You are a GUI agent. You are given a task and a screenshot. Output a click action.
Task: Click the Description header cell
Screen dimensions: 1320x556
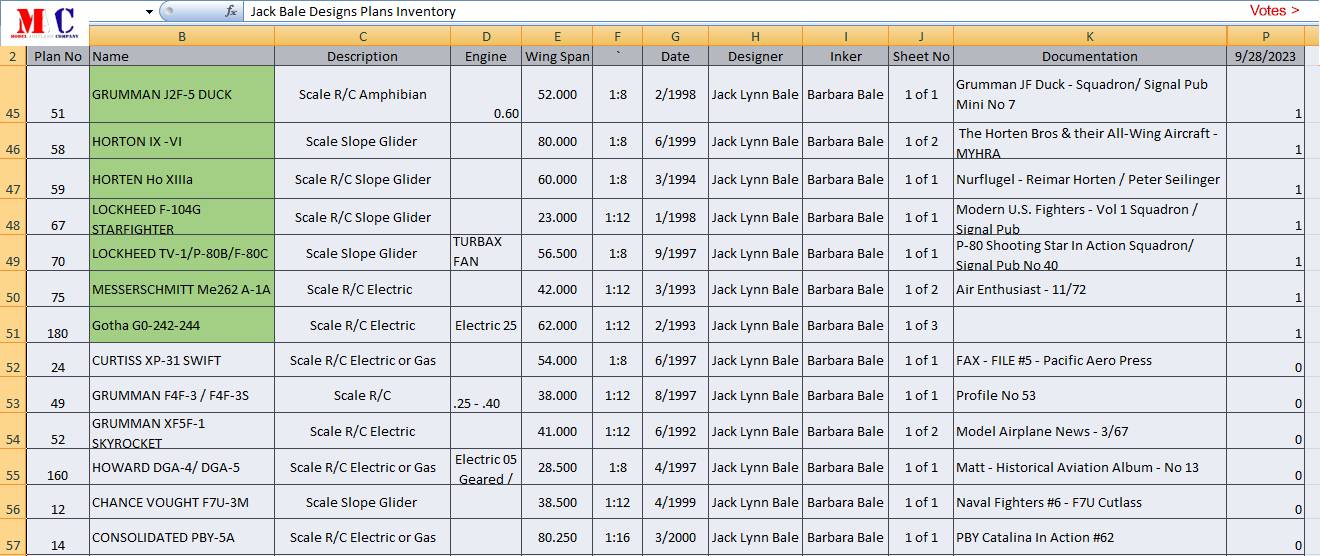tap(363, 56)
